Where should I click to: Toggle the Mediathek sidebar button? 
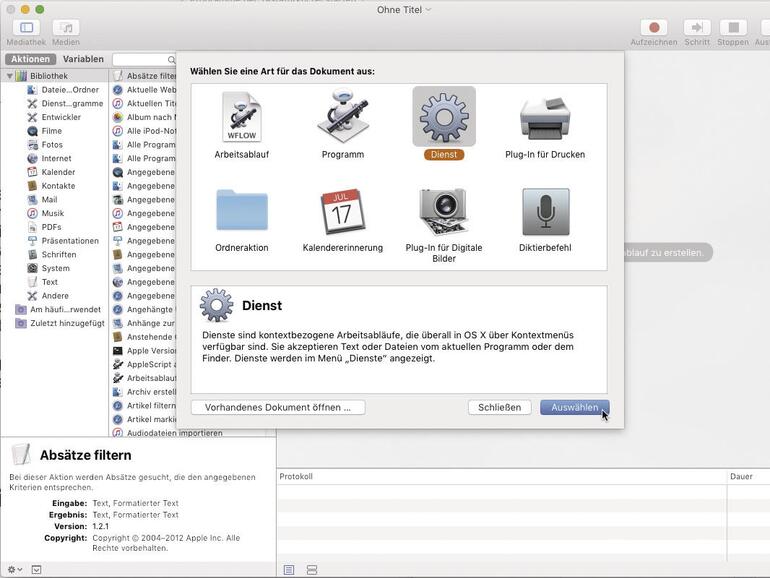26,28
